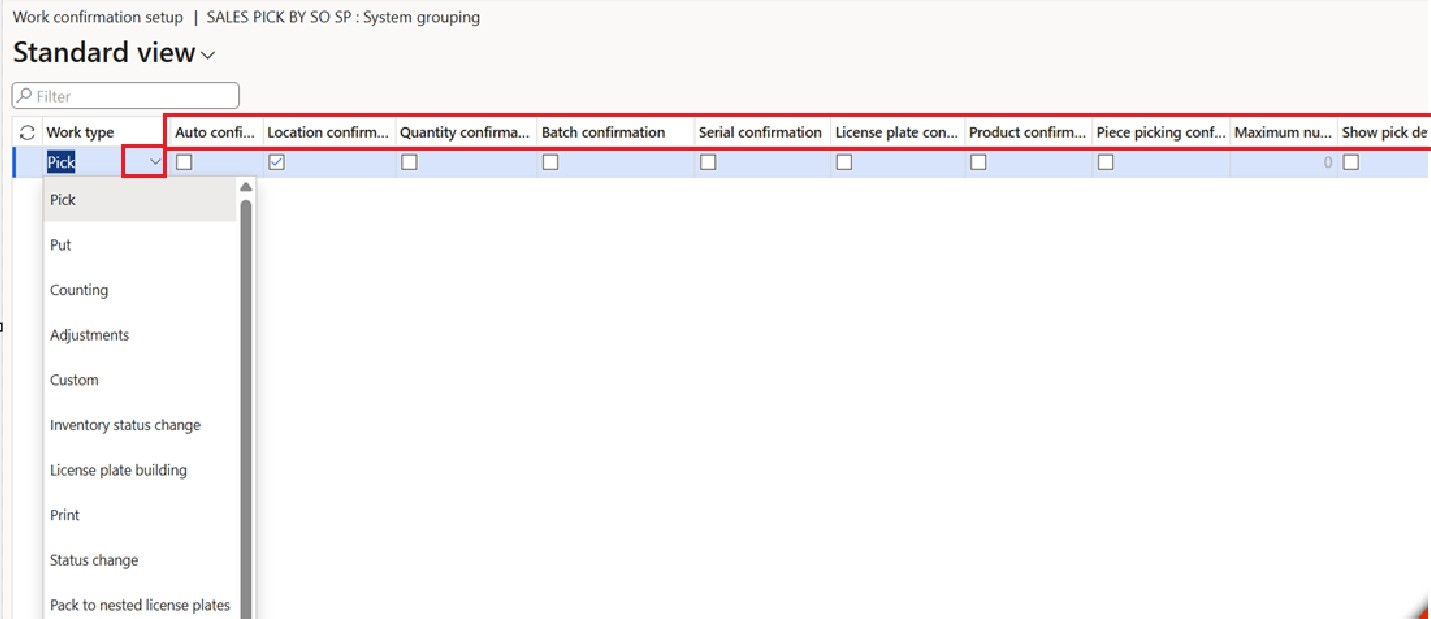Toggle the License plate confirmation checkbox
Screen dimensions: 1431x619
844,162
